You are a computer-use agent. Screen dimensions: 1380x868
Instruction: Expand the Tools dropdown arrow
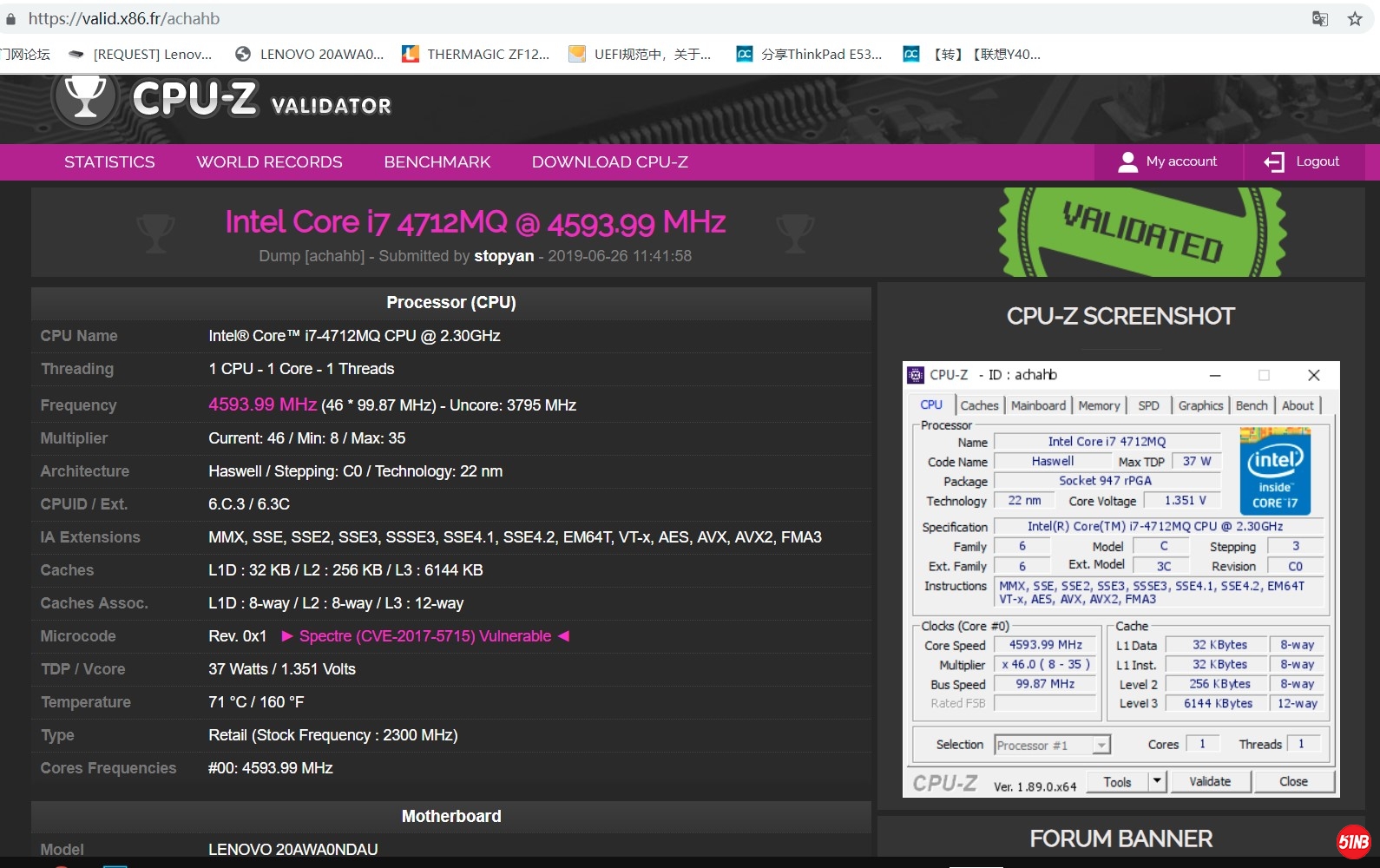click(1157, 782)
